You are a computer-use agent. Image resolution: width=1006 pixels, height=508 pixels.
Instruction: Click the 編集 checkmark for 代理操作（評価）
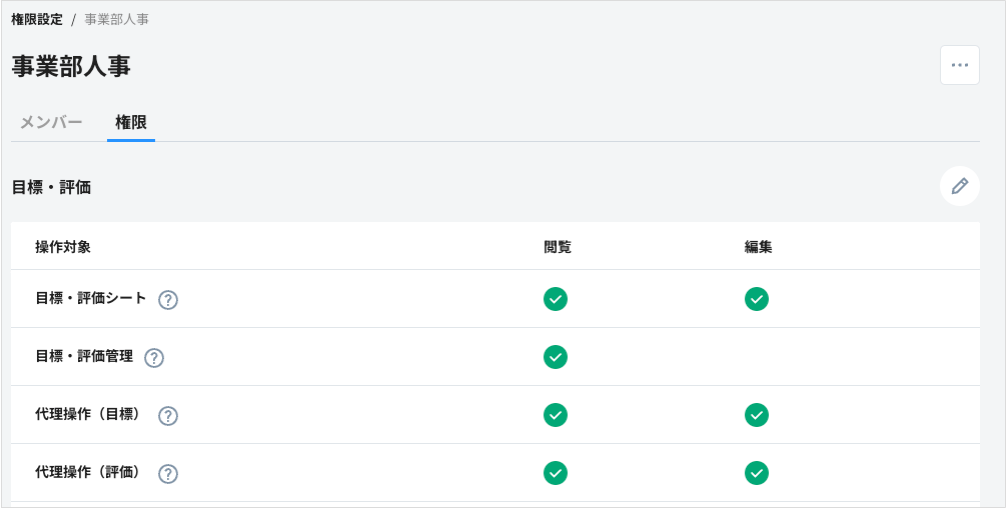pos(757,473)
